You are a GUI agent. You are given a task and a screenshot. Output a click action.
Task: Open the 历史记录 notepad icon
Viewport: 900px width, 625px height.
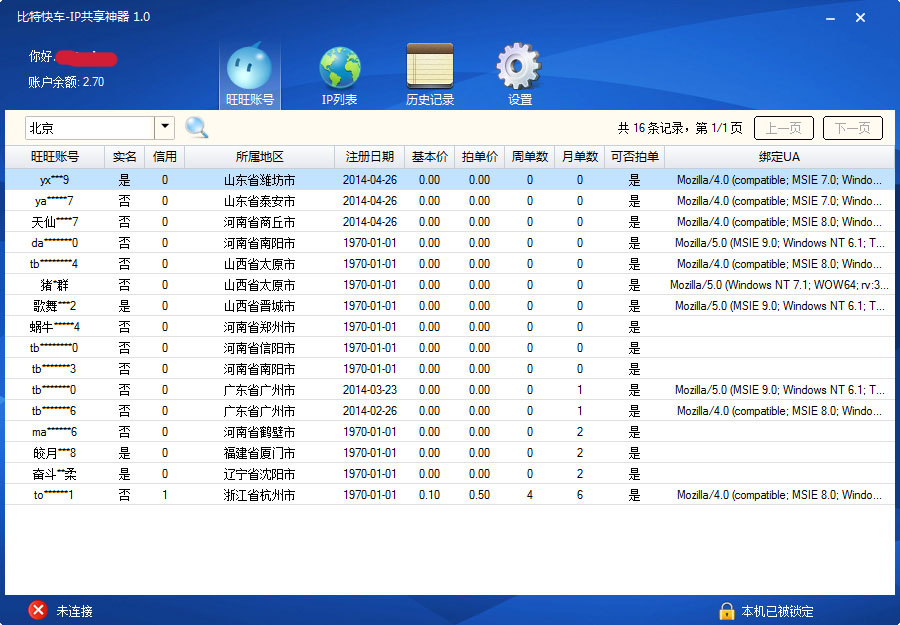tap(429, 65)
